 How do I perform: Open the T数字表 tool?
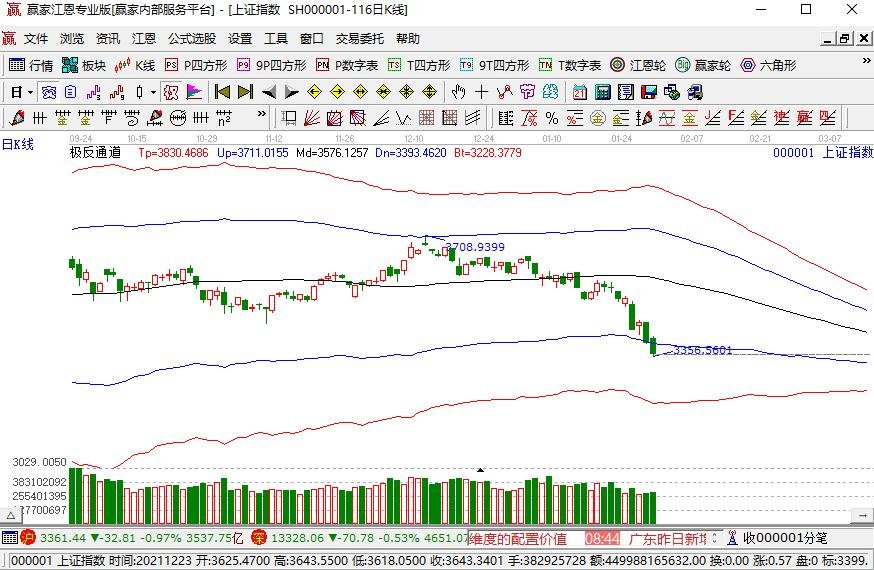[x=570, y=65]
